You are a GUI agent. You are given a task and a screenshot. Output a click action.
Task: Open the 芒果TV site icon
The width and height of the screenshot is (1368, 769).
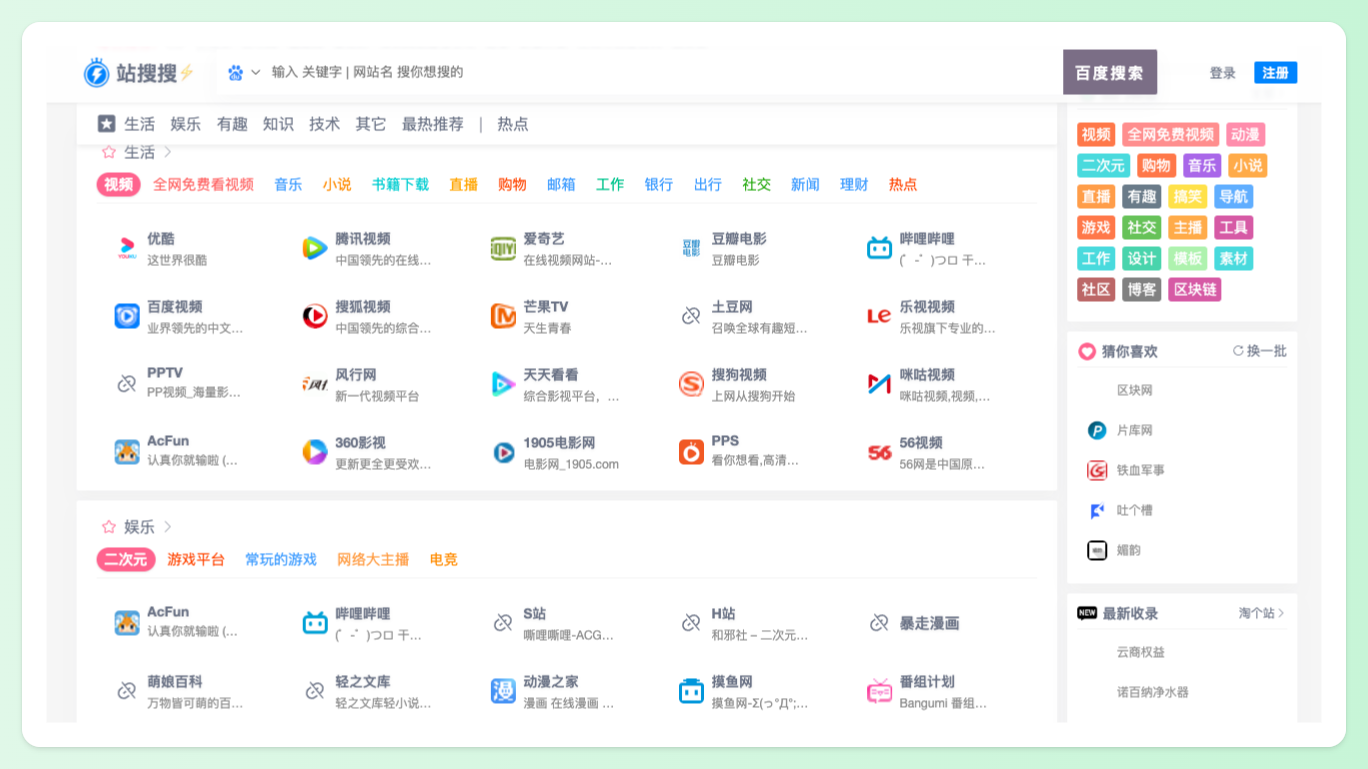click(503, 316)
